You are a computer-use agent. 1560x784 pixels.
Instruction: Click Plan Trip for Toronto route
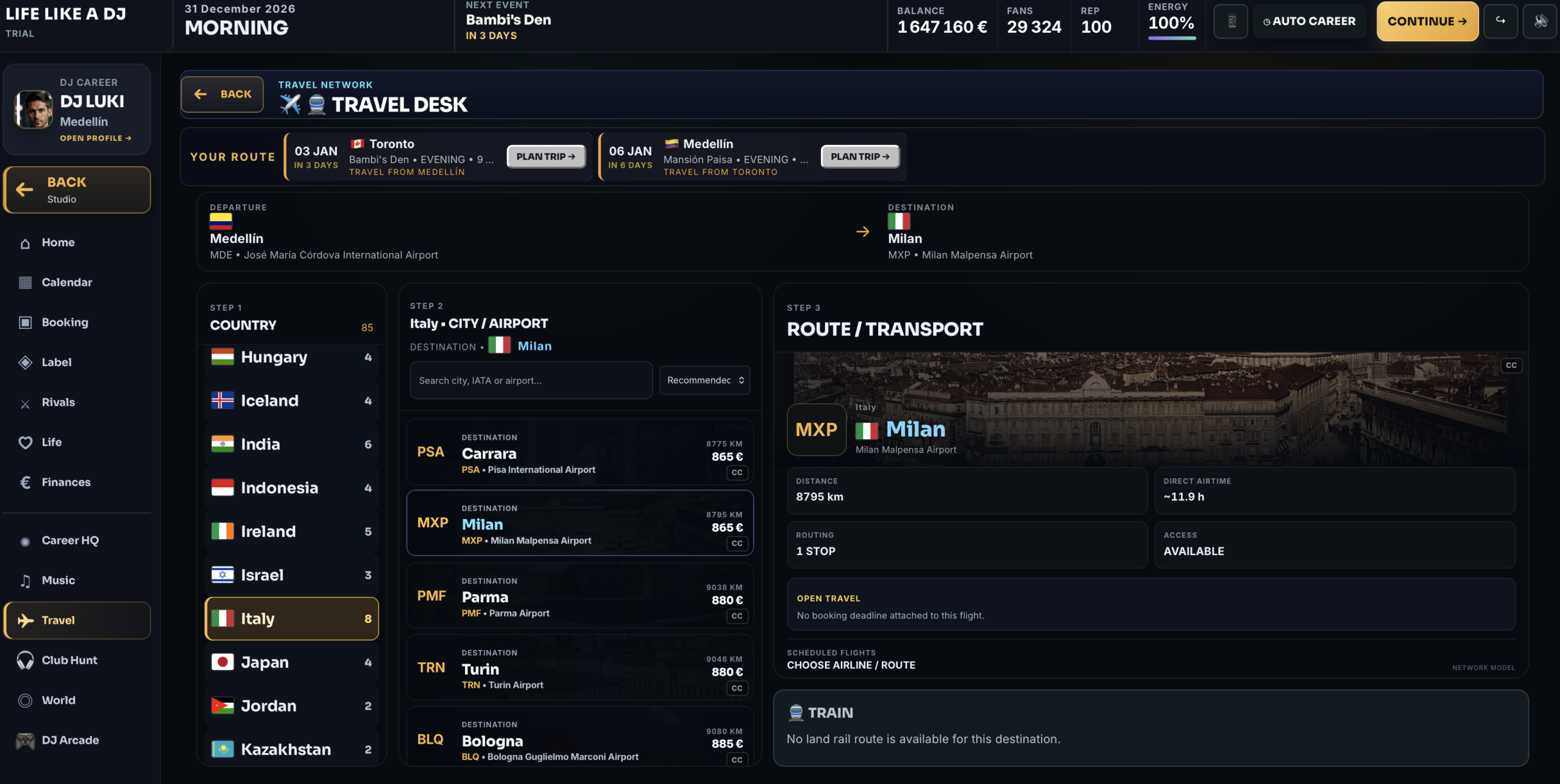click(x=546, y=157)
